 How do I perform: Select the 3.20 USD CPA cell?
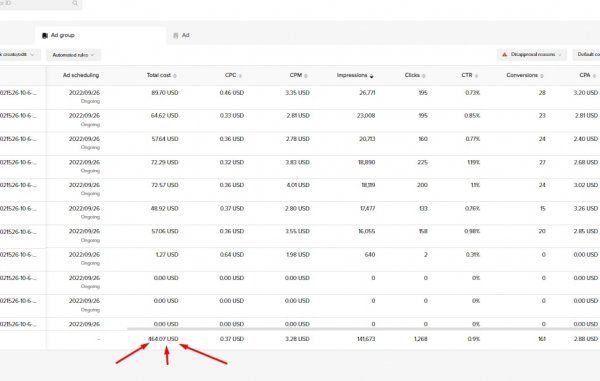(585, 93)
